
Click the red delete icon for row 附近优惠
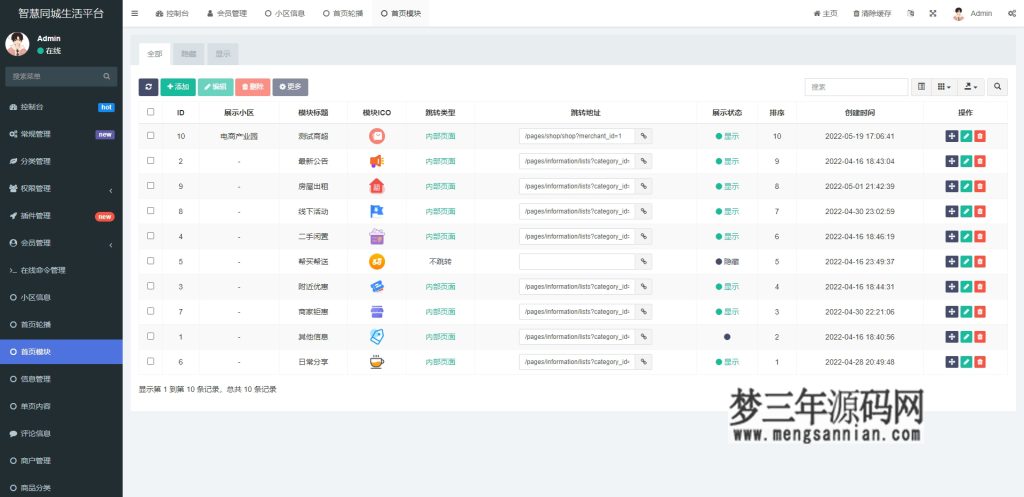pos(980,287)
